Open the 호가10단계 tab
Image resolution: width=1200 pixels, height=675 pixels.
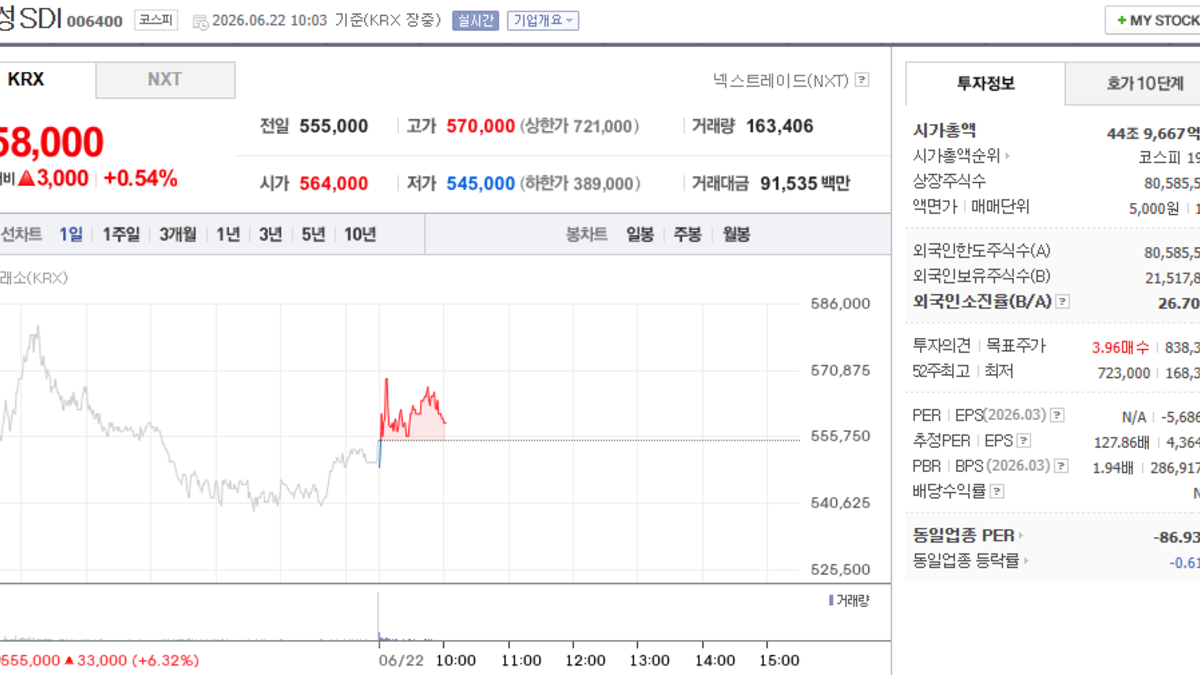pyautogui.click(x=1133, y=84)
